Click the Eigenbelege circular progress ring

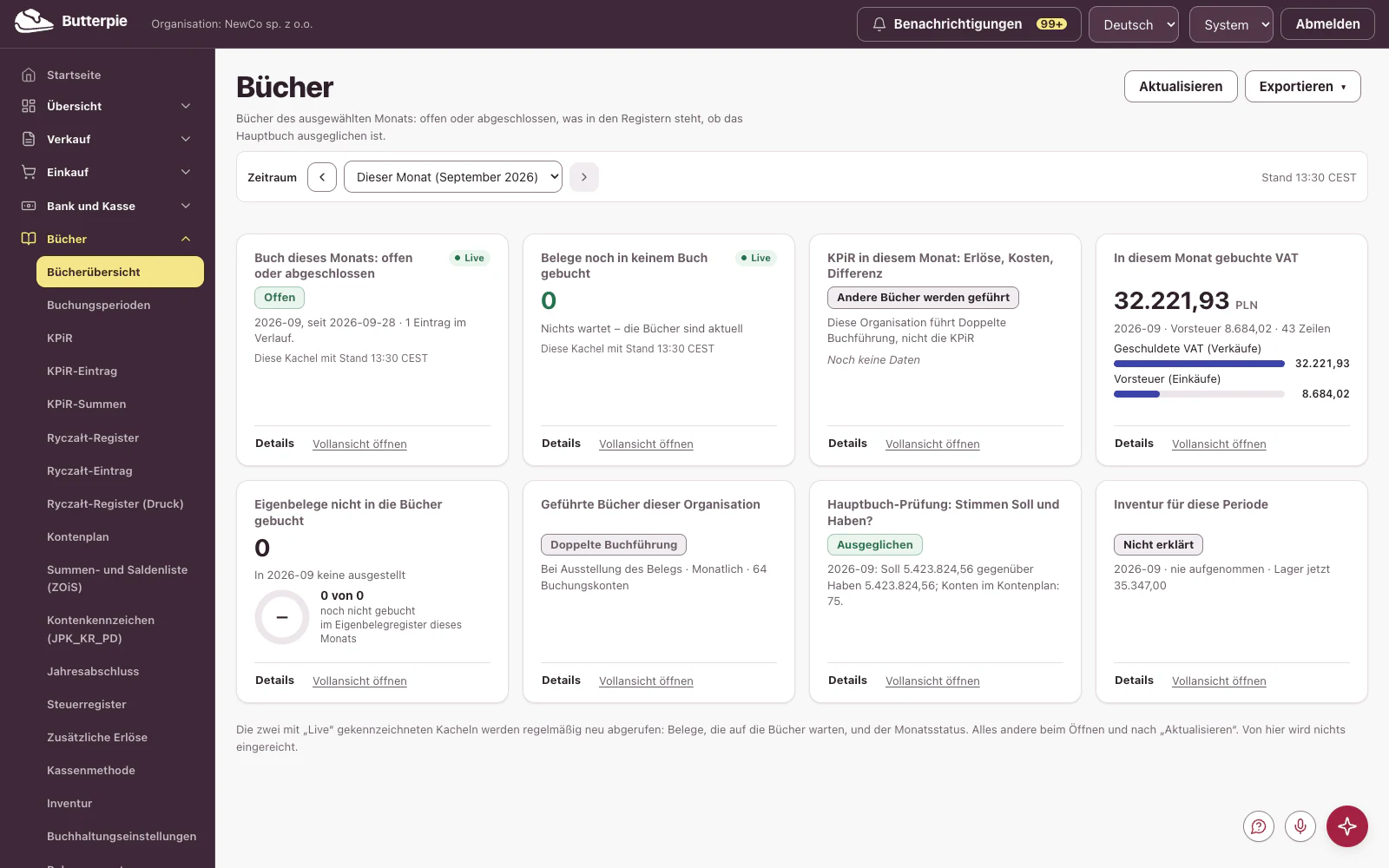282,617
